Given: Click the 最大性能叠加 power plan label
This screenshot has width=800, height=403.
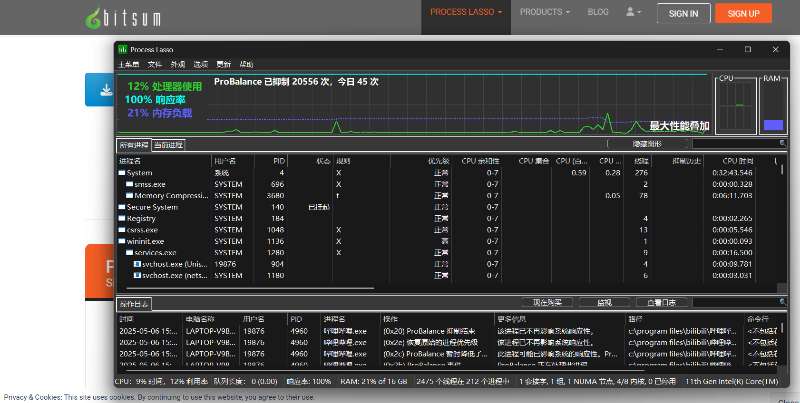Looking at the screenshot, I should [x=679, y=126].
